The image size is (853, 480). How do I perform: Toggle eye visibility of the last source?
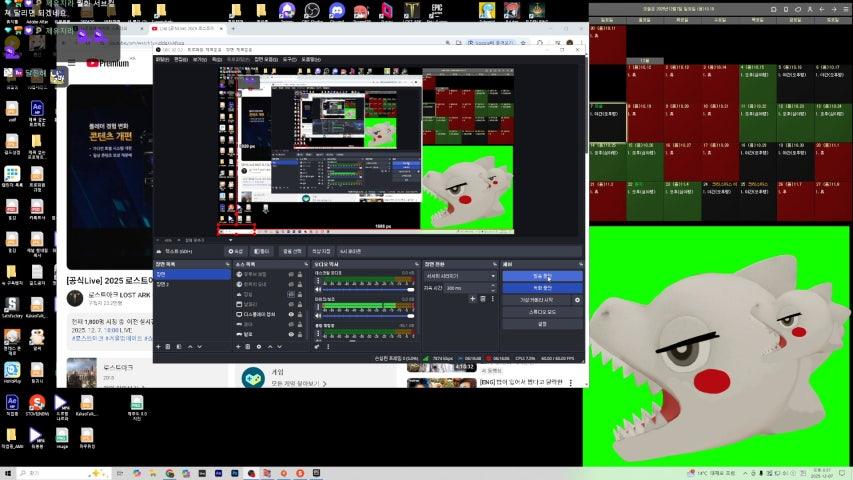coord(291,334)
